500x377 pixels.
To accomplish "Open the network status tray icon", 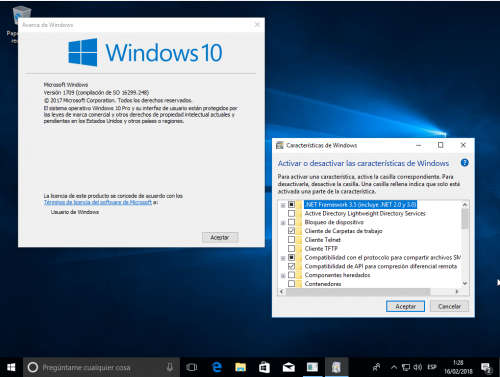I will [406, 367].
